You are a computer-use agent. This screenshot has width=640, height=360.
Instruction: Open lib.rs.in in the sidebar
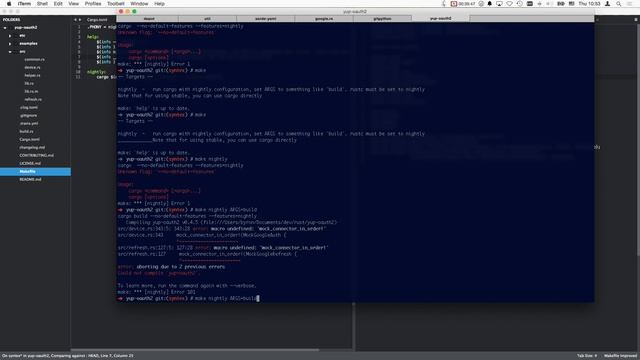[31, 91]
